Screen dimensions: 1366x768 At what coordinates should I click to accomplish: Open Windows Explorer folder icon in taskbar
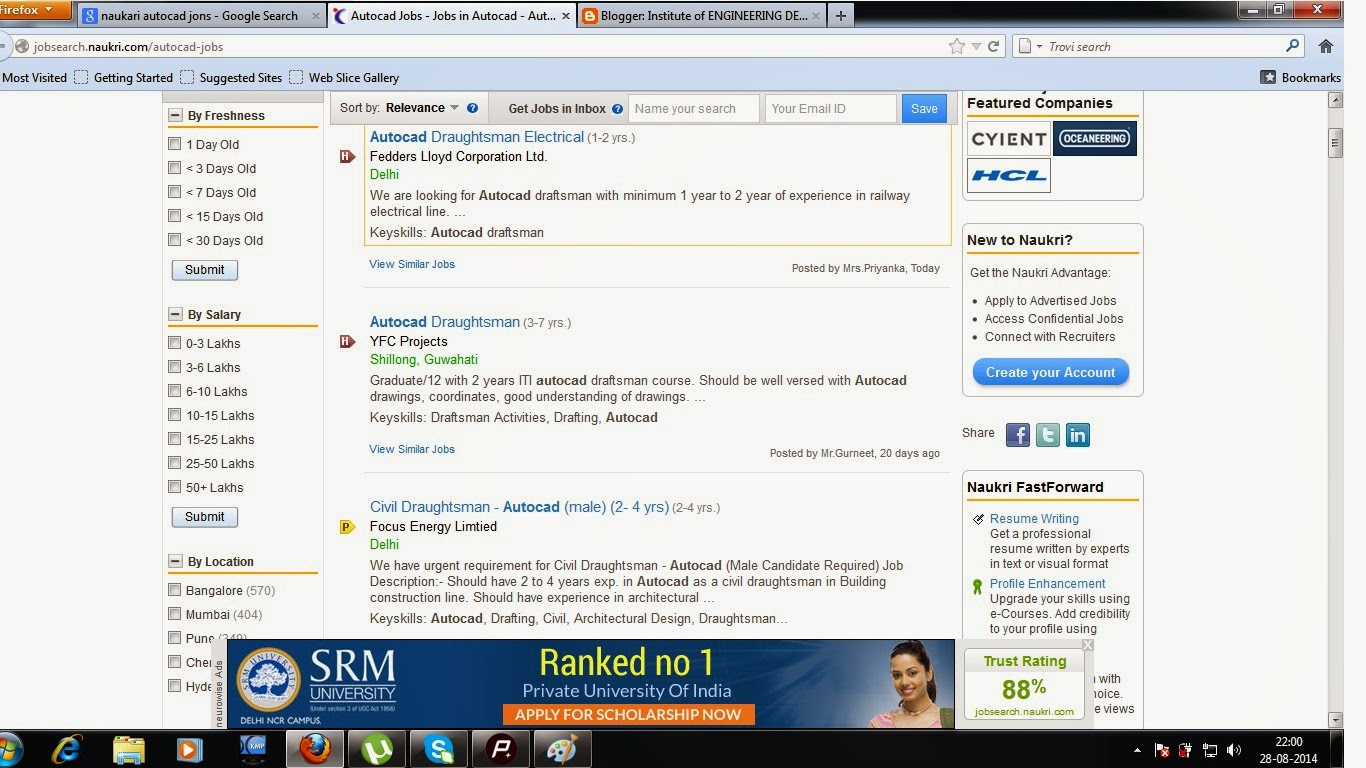[129, 749]
